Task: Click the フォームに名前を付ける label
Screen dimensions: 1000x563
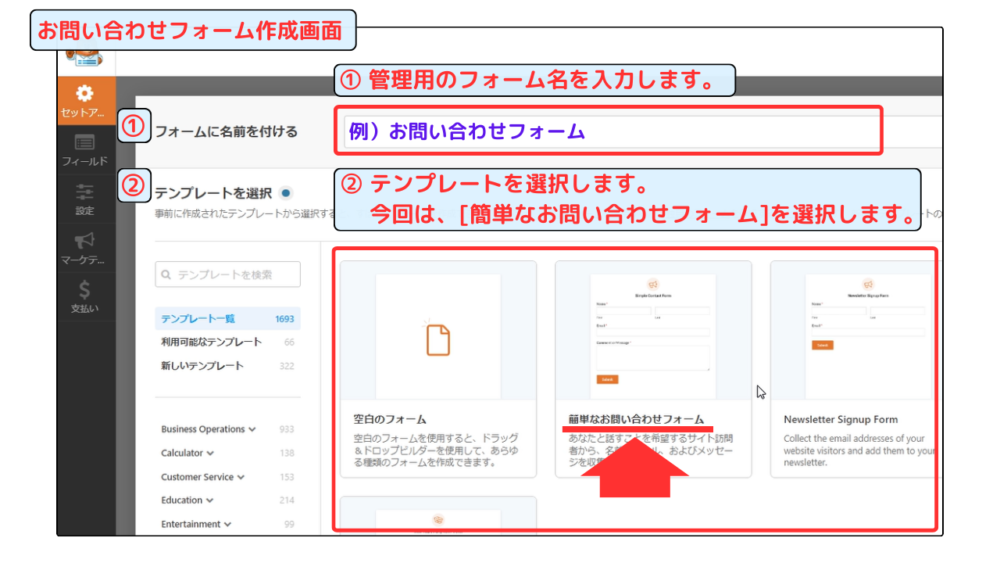Action: coord(226,132)
